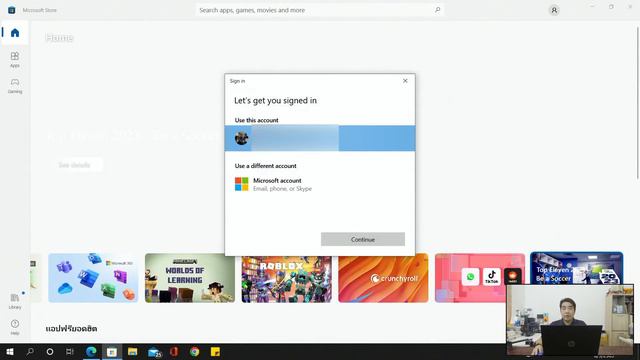Open Task View on taskbar
Viewport: 640px width, 360px height.
click(x=70, y=351)
